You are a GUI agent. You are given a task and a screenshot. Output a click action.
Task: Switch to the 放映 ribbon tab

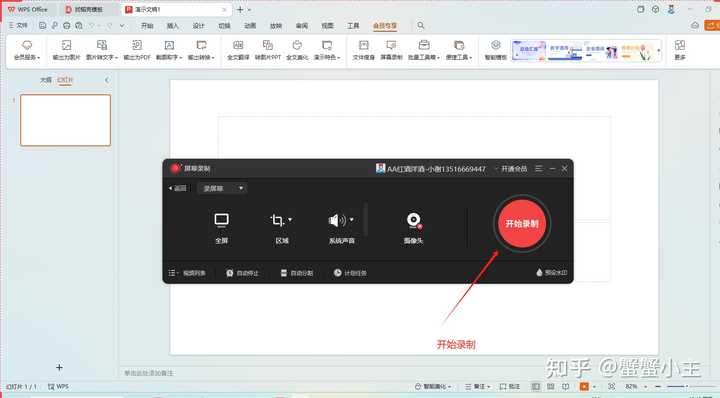(276, 26)
